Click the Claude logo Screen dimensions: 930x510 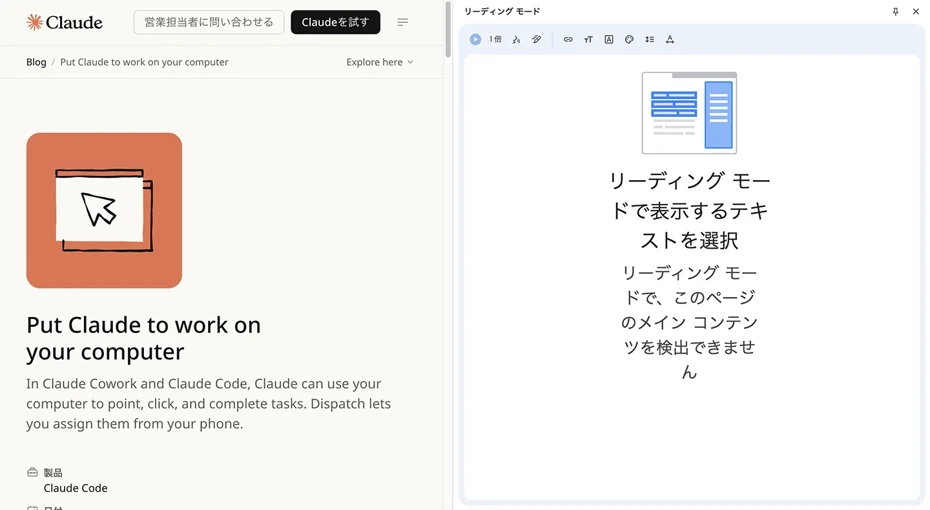pos(65,23)
